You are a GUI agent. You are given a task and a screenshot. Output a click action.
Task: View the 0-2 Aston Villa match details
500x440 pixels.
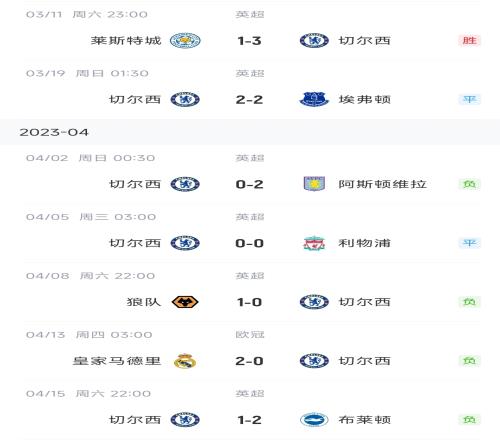point(249,184)
